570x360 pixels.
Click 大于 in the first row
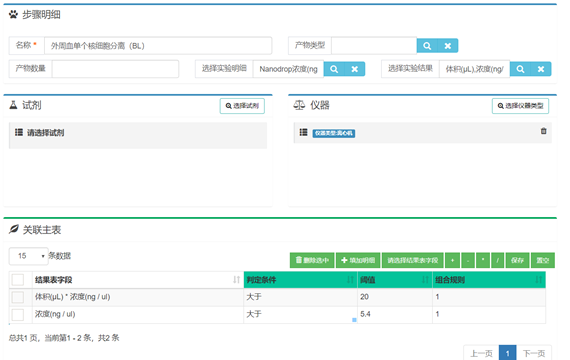254,297
